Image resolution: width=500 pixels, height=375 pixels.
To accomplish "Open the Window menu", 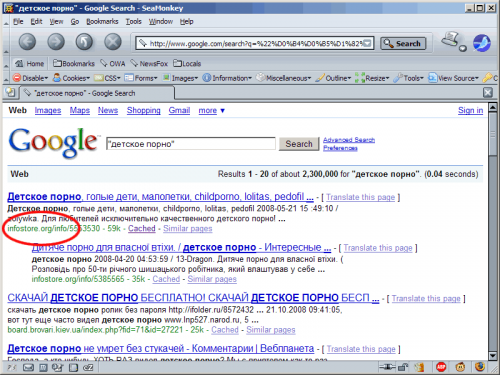I will [x=161, y=22].
